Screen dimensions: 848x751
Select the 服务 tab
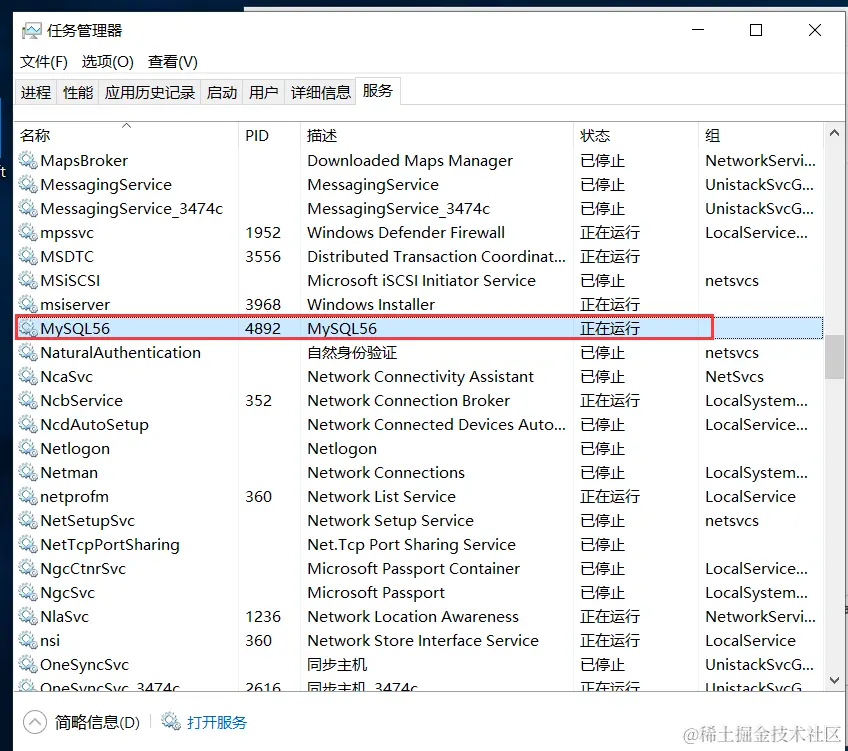377,91
